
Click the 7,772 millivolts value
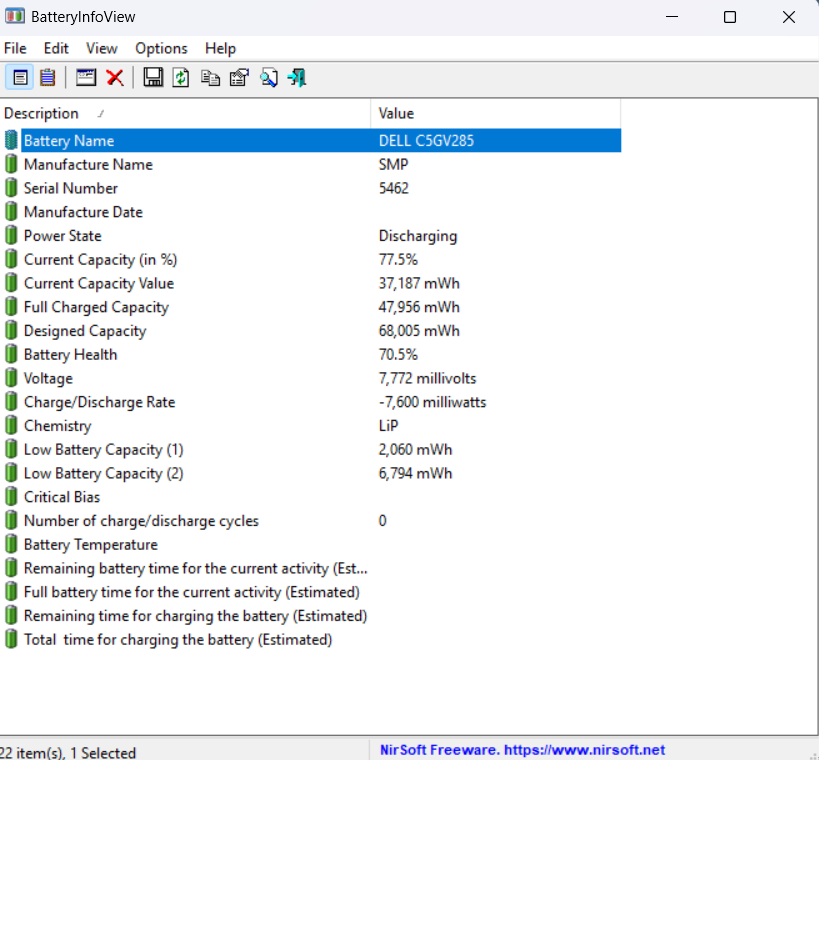point(427,378)
